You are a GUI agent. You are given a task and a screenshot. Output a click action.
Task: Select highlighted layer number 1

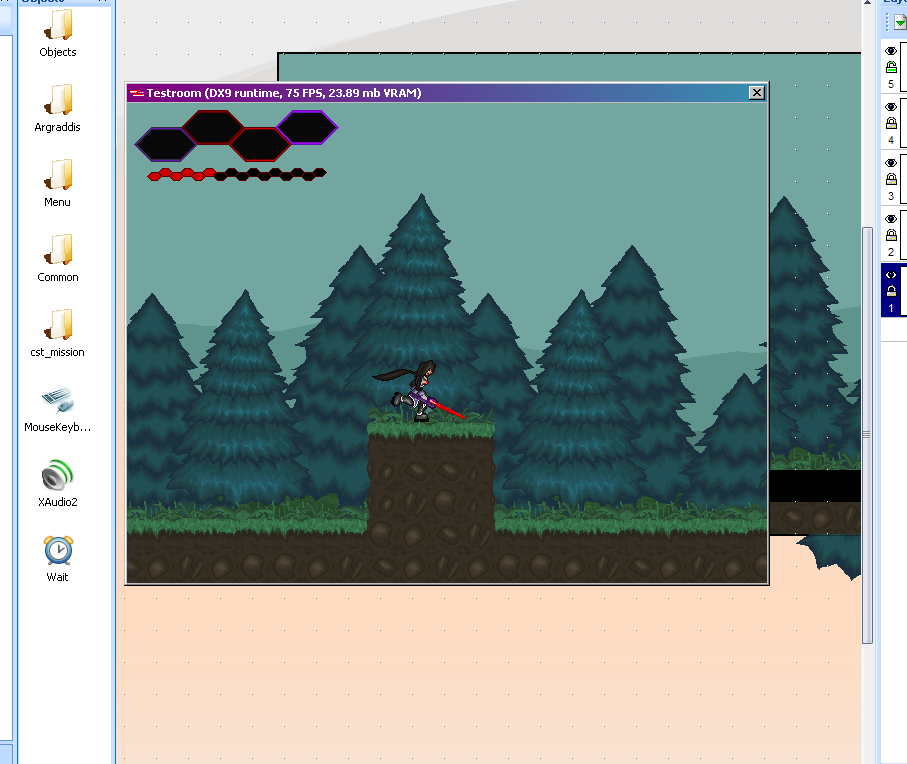(891, 308)
